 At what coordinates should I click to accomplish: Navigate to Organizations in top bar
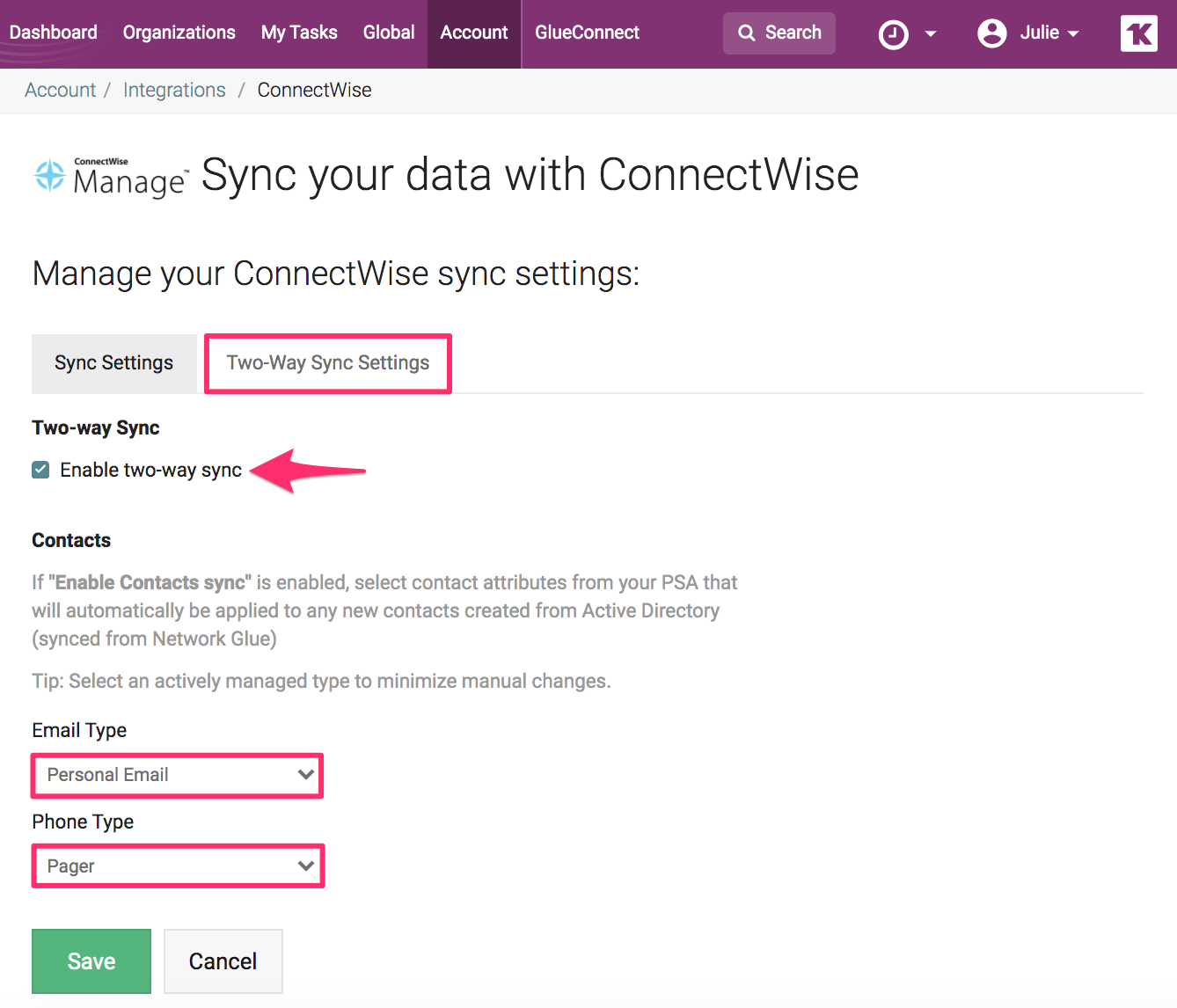(179, 33)
